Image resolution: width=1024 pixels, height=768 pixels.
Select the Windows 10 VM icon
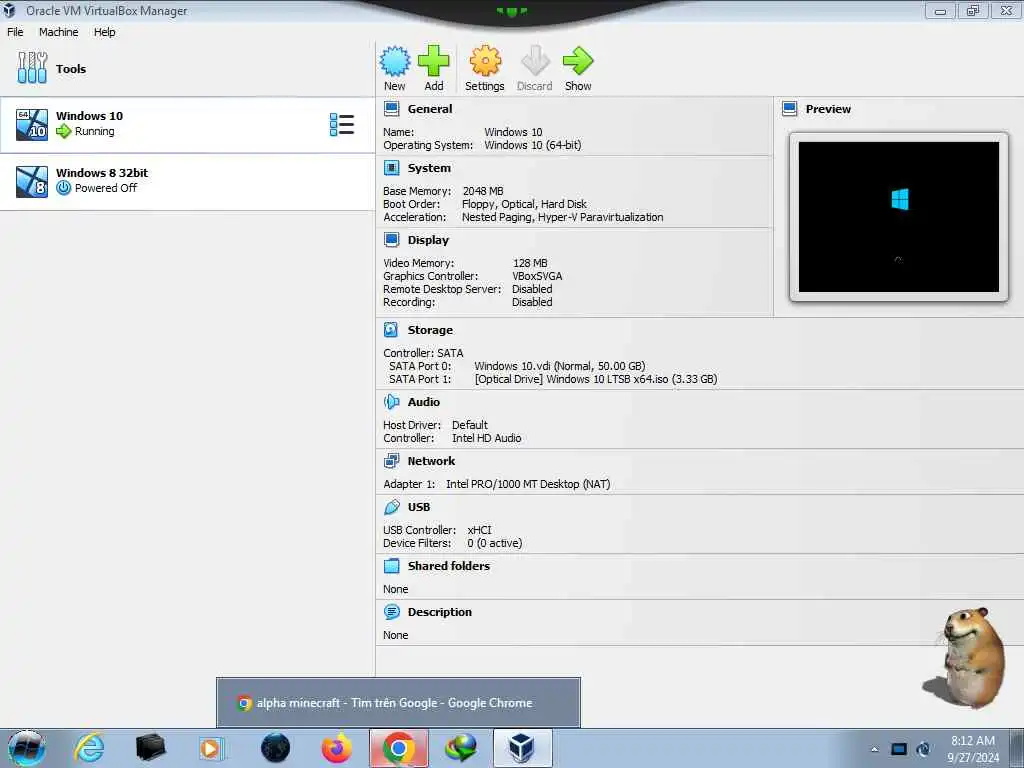coord(31,125)
